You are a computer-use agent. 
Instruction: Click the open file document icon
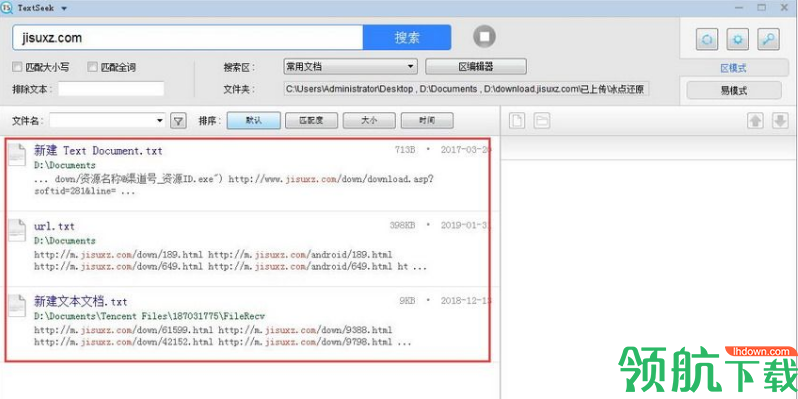(517, 121)
